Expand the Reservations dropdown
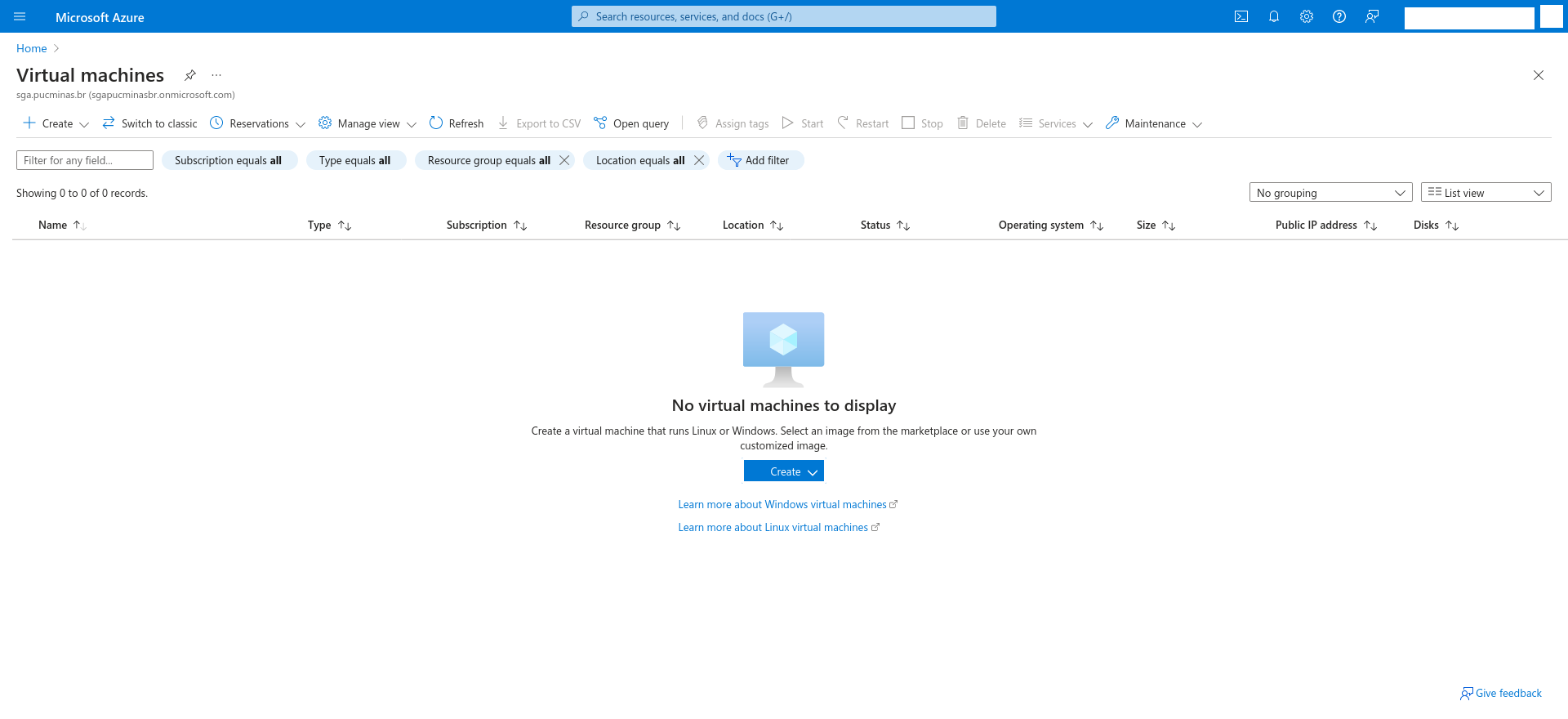1568x719 pixels. click(257, 123)
